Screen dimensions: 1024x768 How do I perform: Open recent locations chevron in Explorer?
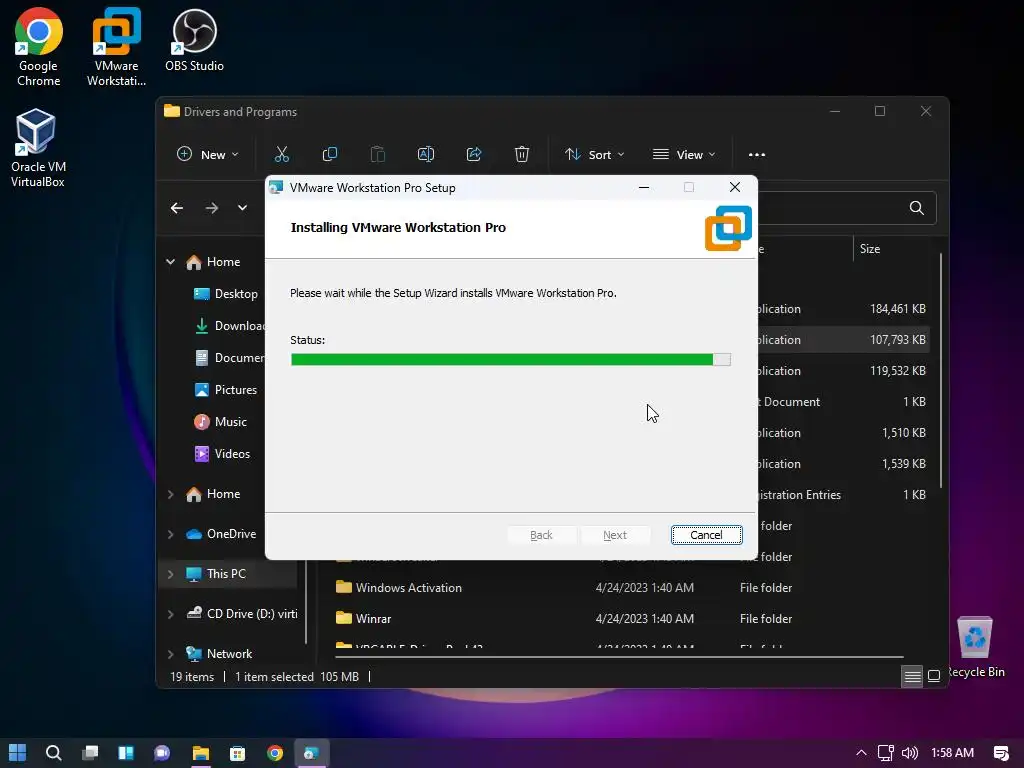(x=242, y=208)
